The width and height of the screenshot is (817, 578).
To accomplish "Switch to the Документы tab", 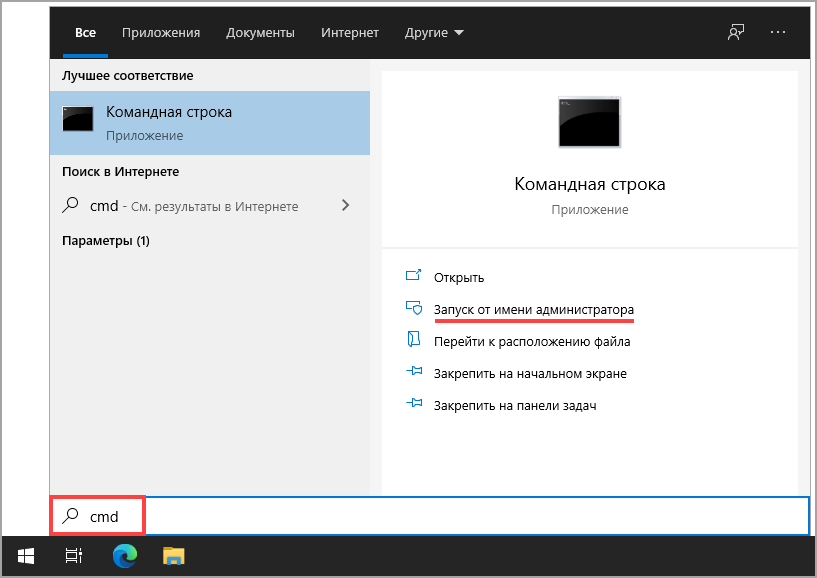I will coord(261,33).
